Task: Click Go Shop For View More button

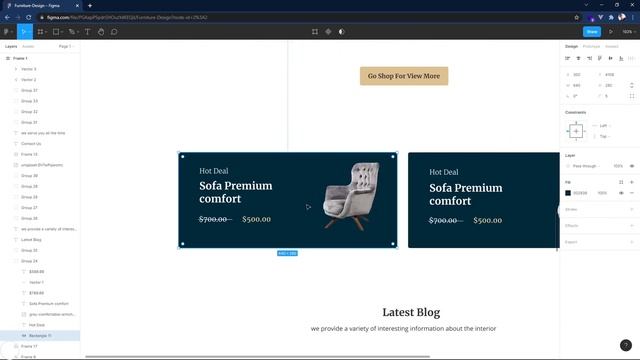Action: pos(404,76)
